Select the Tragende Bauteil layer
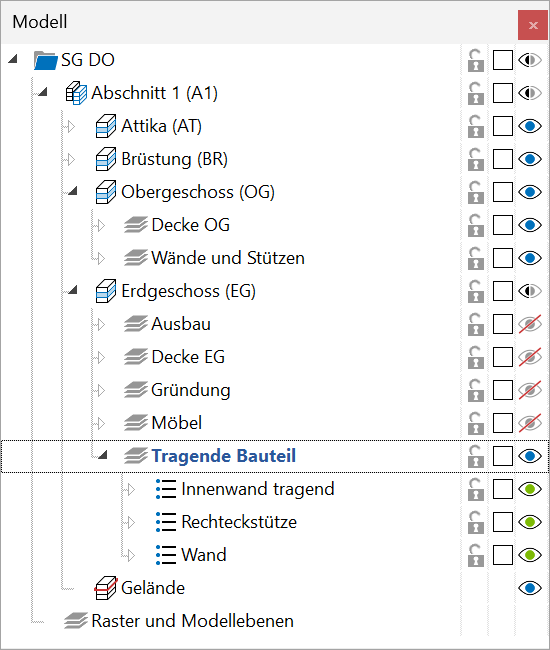The width and height of the screenshot is (550, 650). pyautogui.click(x=223, y=456)
